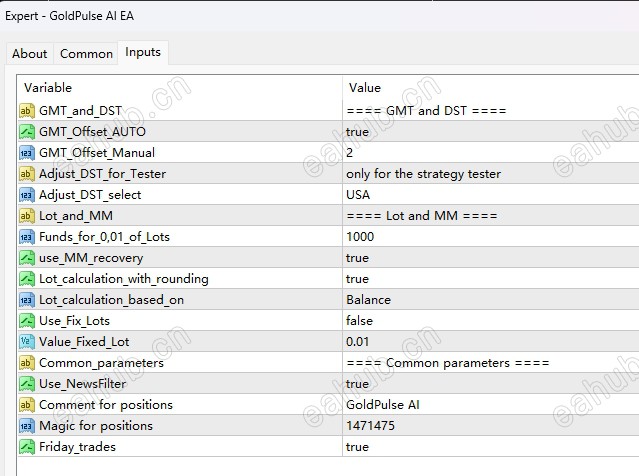Screen dimensions: 639x476
Task: Open the Use_Fix_Lots false value dropdown
Action: 491,321
